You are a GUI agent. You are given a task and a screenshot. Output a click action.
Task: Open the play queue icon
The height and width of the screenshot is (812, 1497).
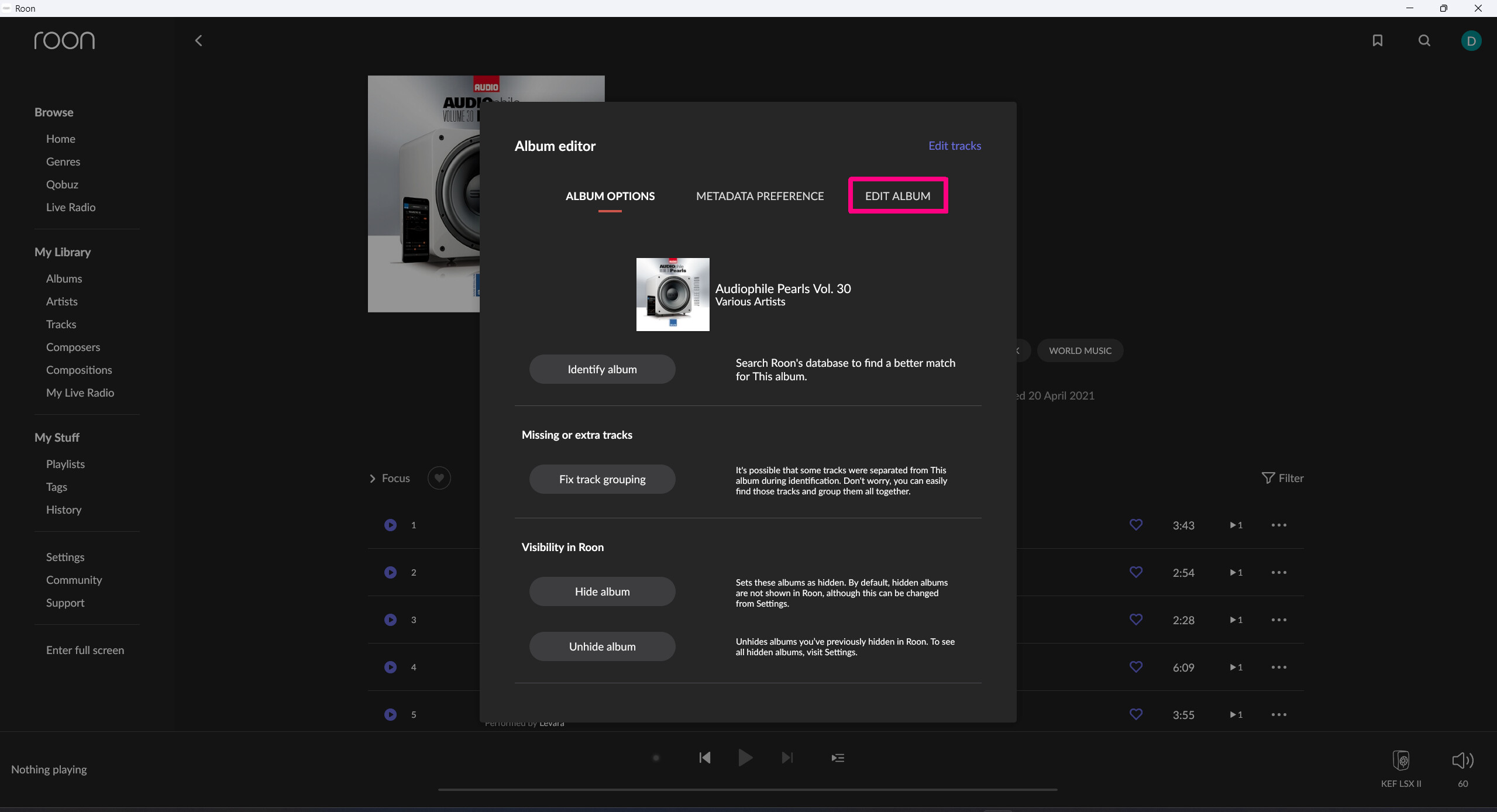837,758
